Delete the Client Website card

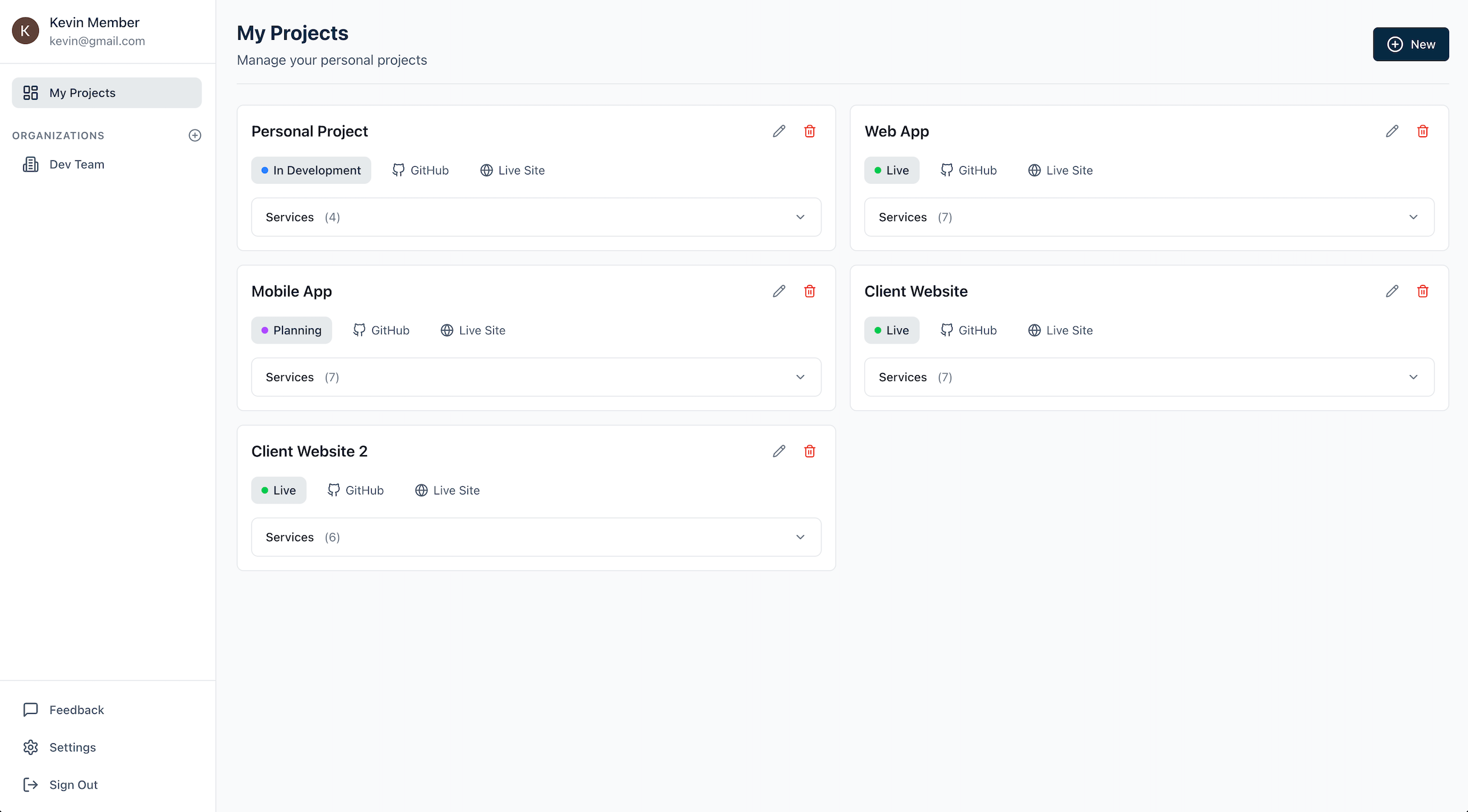coord(1423,291)
